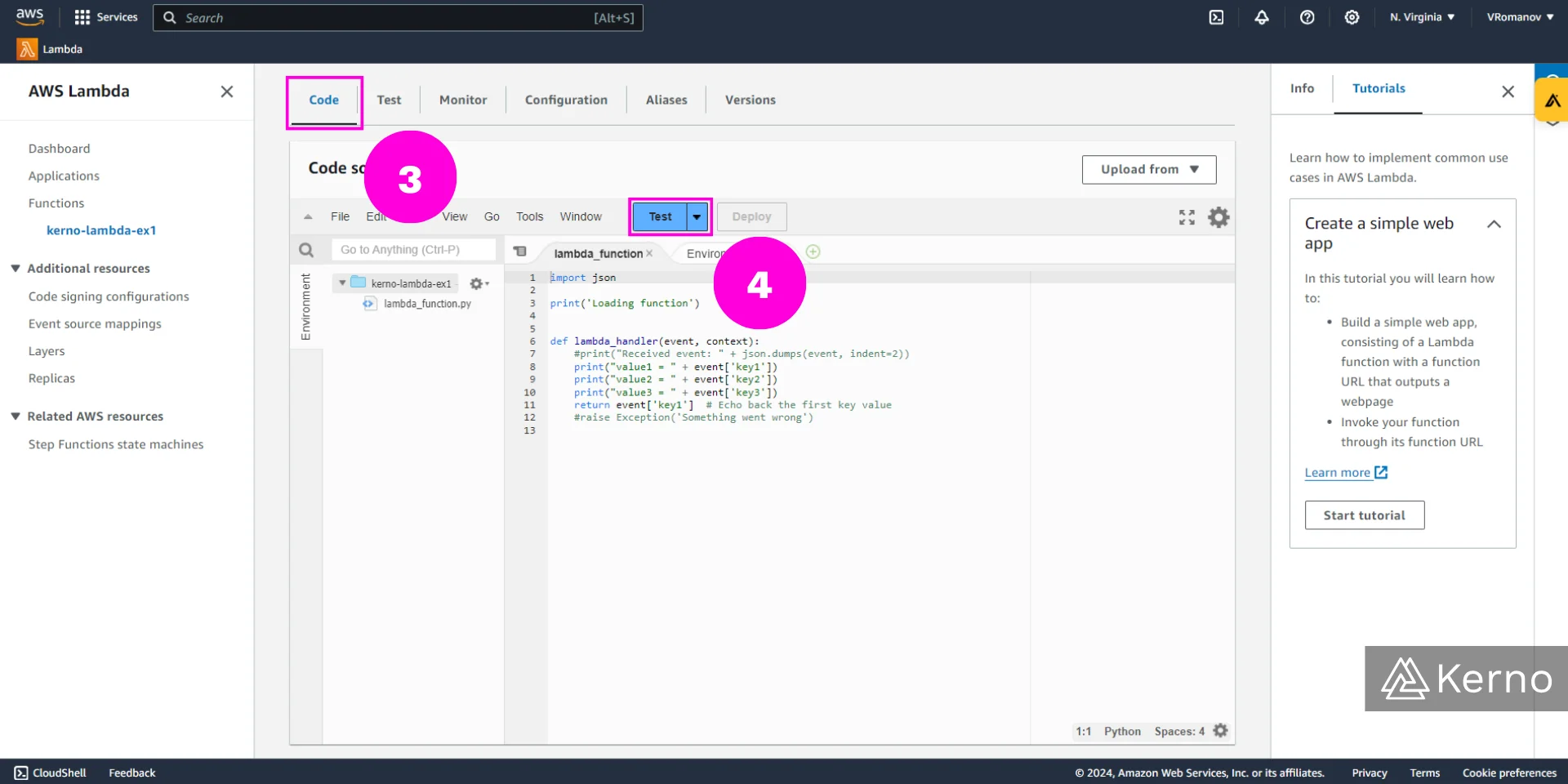Click the editor search magnifier icon
Screen dimensions: 1568x784
306,250
